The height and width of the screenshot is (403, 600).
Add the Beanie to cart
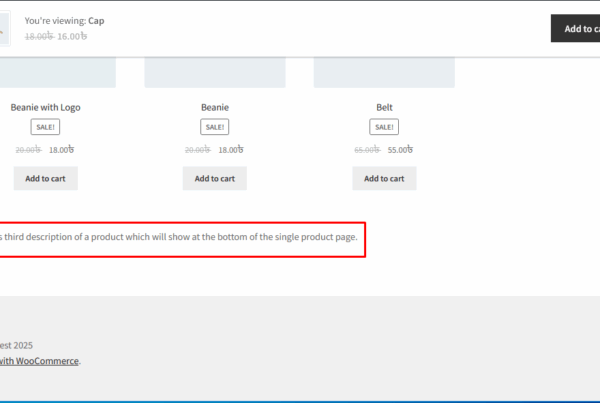pos(214,178)
